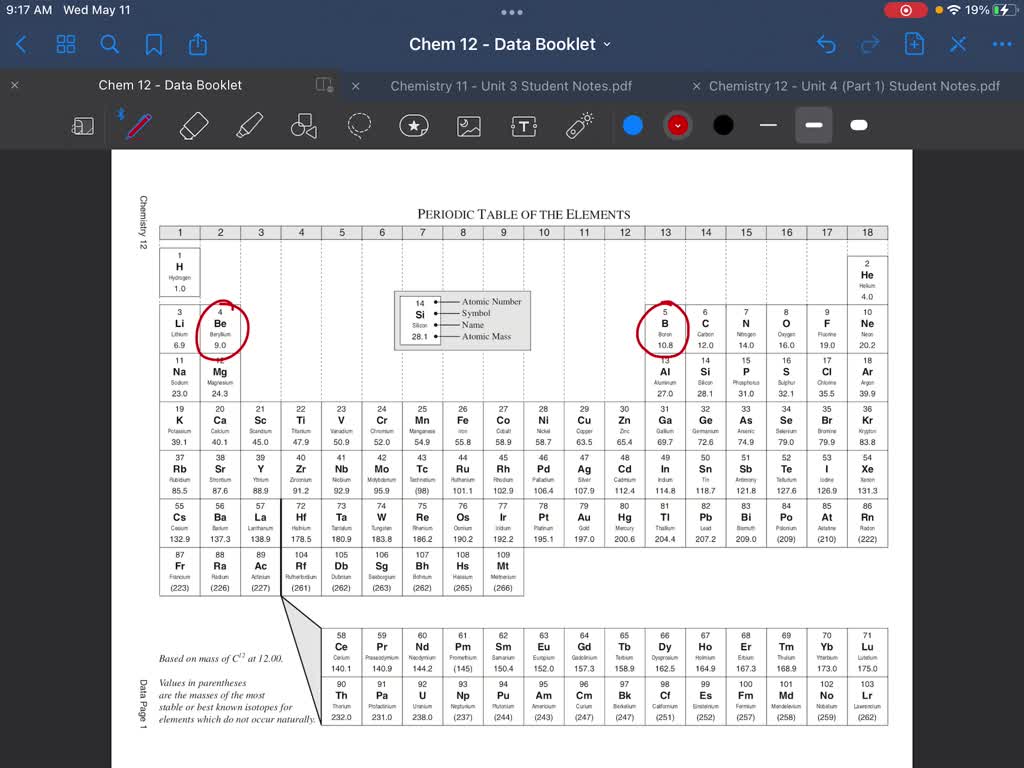Open the search magnifier
The image size is (1024, 768).
pos(110,44)
